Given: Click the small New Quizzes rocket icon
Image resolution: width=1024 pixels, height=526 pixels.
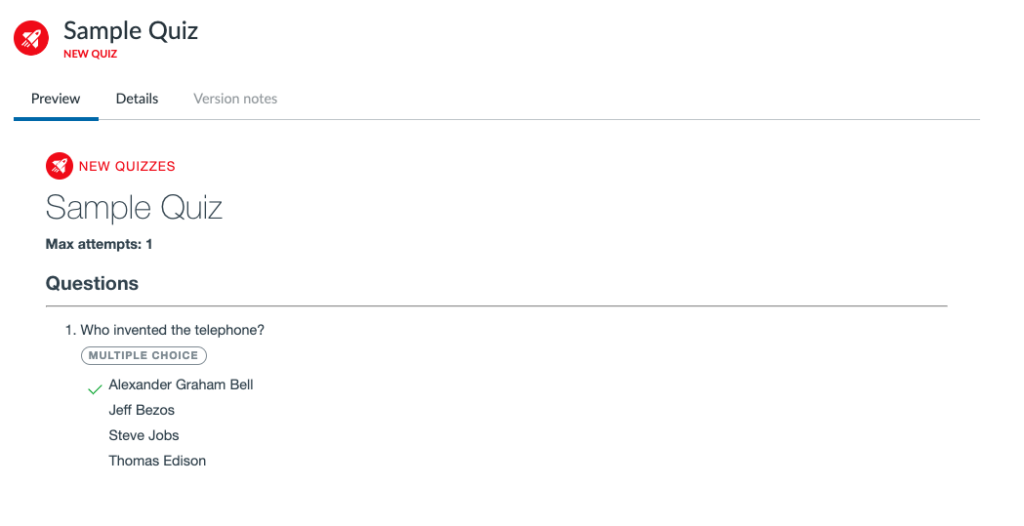Looking at the screenshot, I should (59, 166).
